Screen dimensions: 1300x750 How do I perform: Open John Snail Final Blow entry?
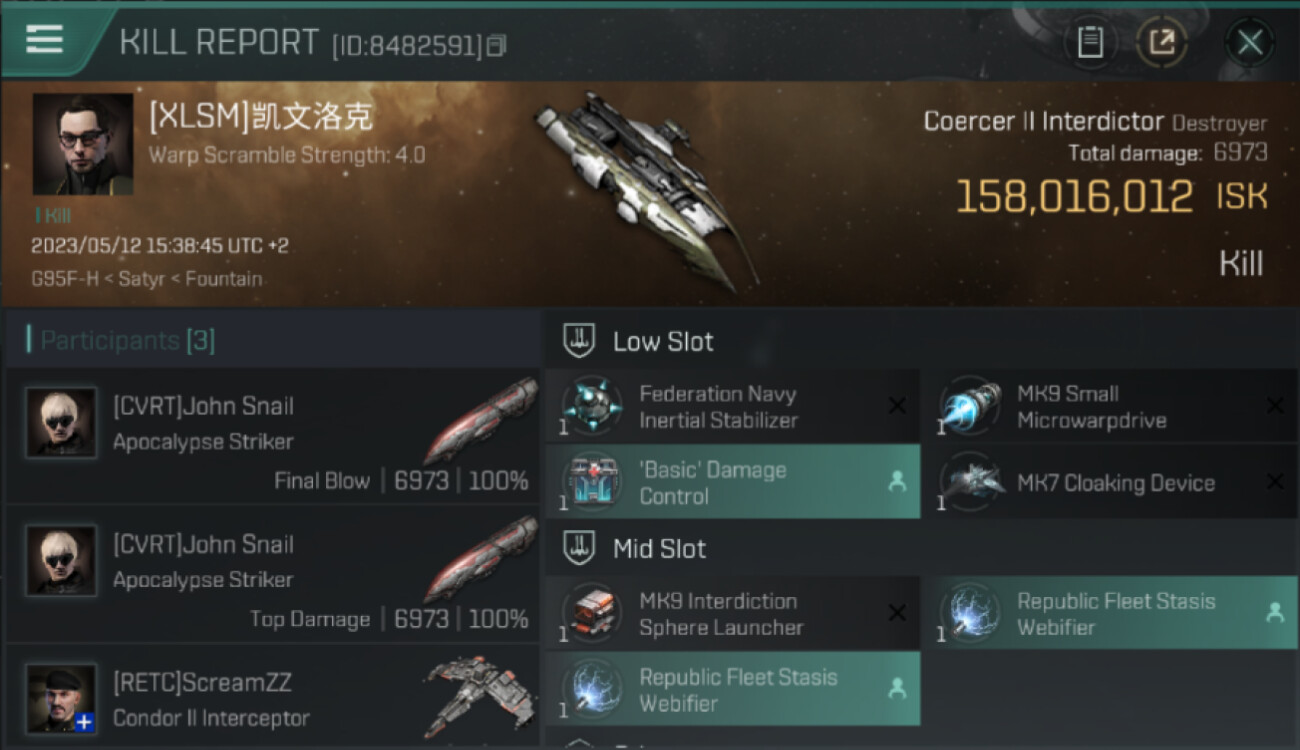272,434
